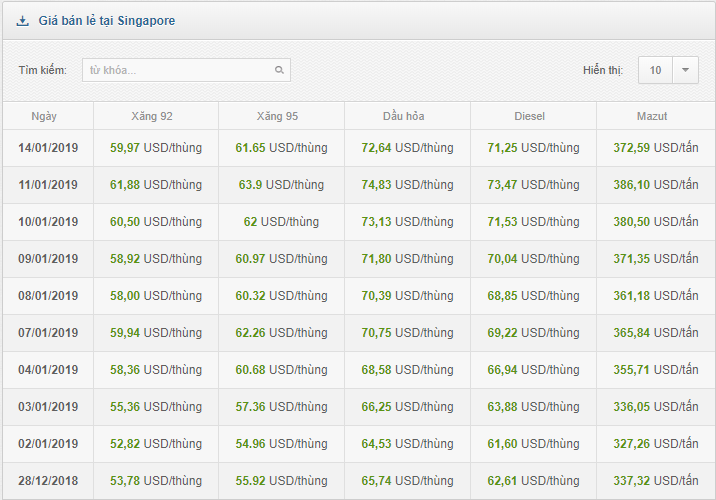Open the Giá bán lẻ tại Singapore title
Screen dimensions: 716x500
(x=106, y=21)
